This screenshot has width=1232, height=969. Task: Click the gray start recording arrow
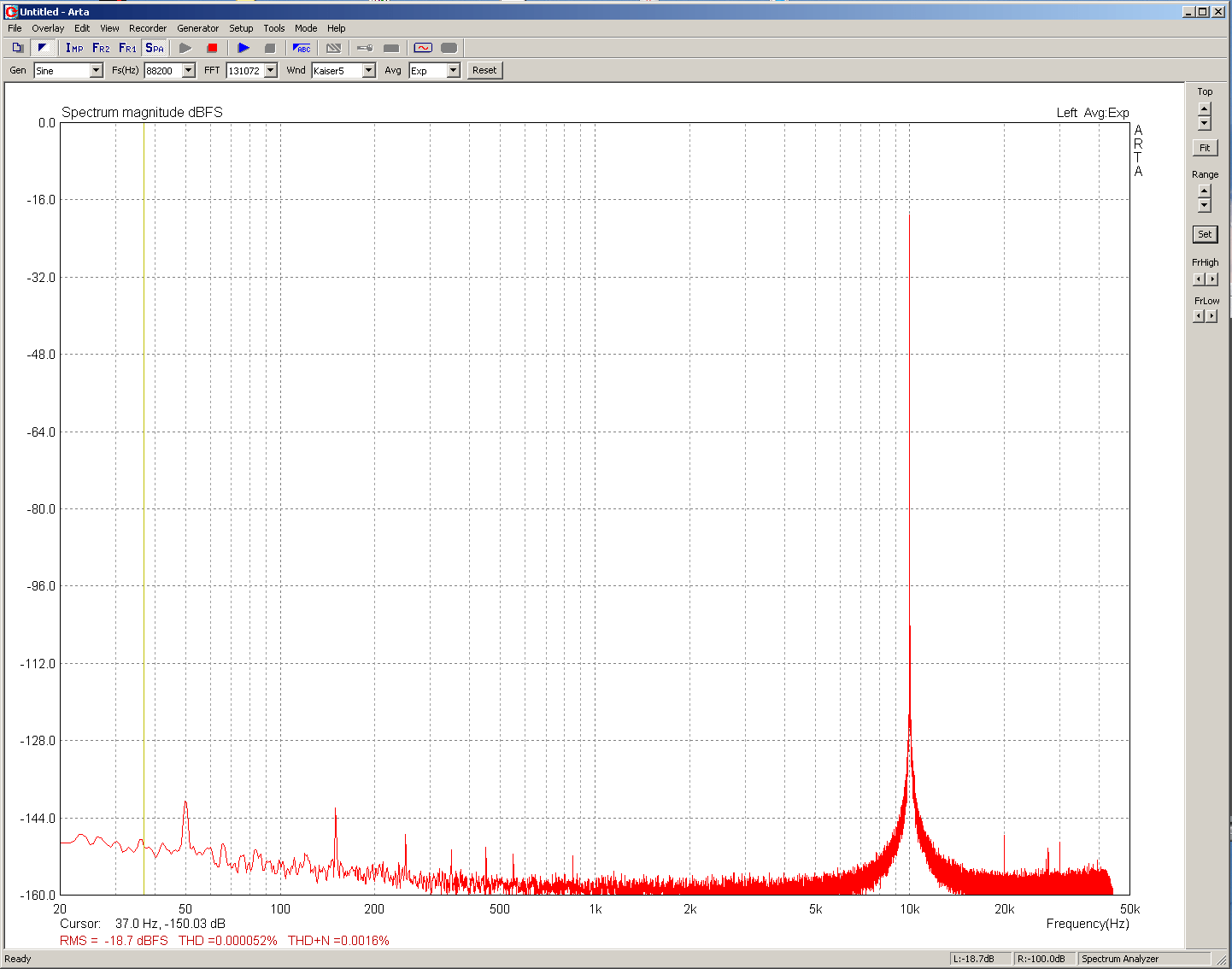pyautogui.click(x=185, y=48)
